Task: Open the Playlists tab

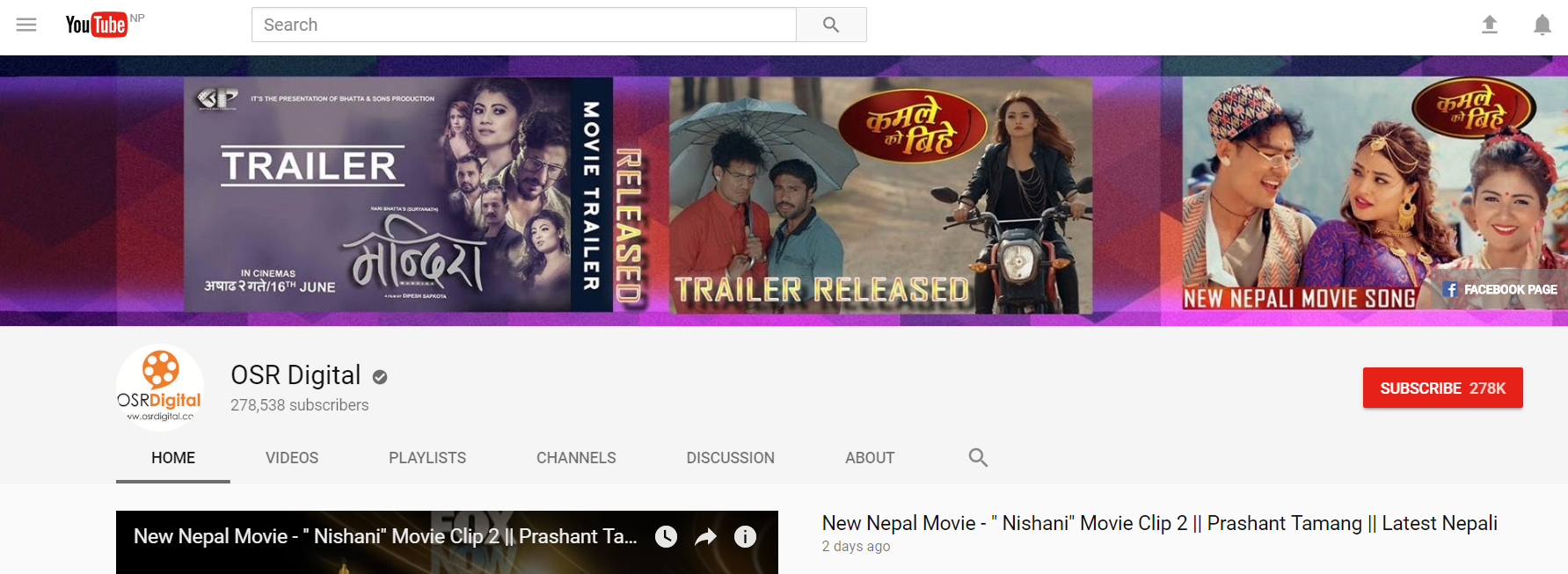Action: click(x=427, y=458)
